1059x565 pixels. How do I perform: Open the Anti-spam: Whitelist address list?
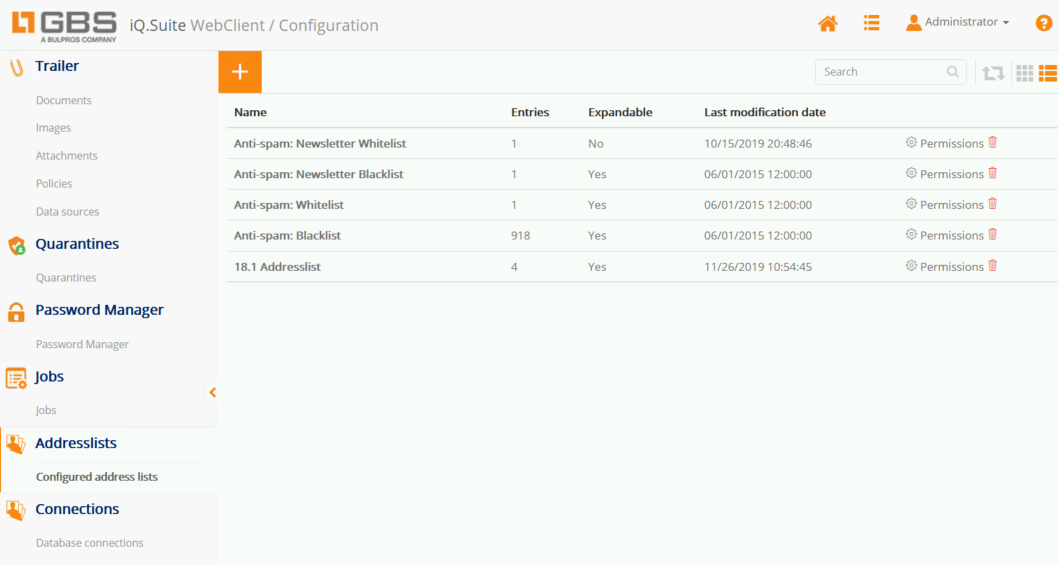pos(289,205)
